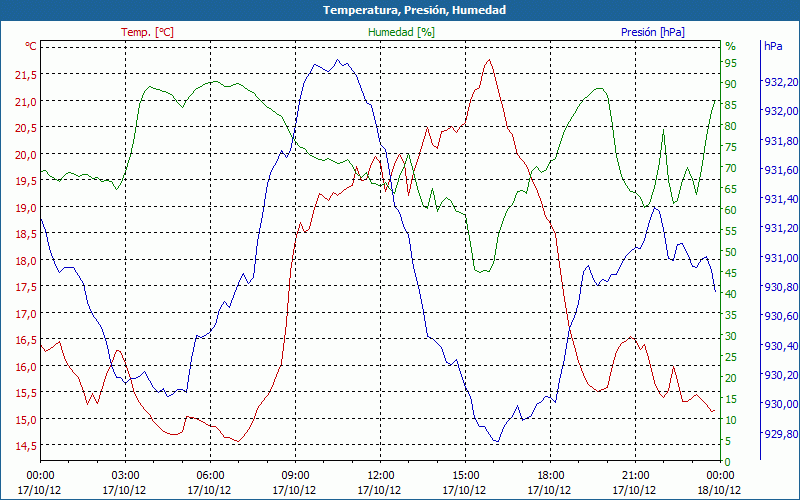
Task: Click the 931,20 pressure axis value
Action: click(x=781, y=229)
